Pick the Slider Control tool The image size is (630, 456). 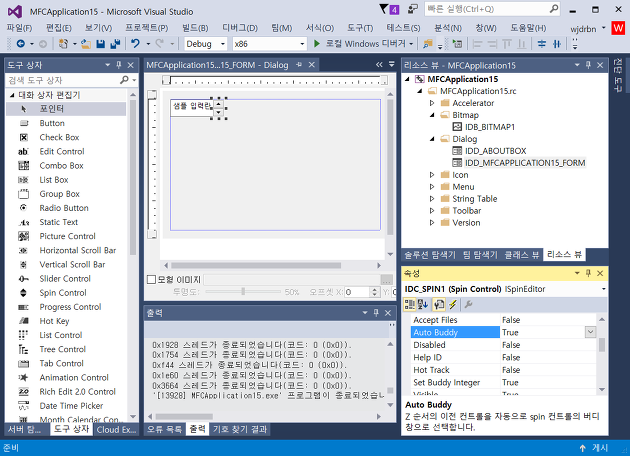65,278
